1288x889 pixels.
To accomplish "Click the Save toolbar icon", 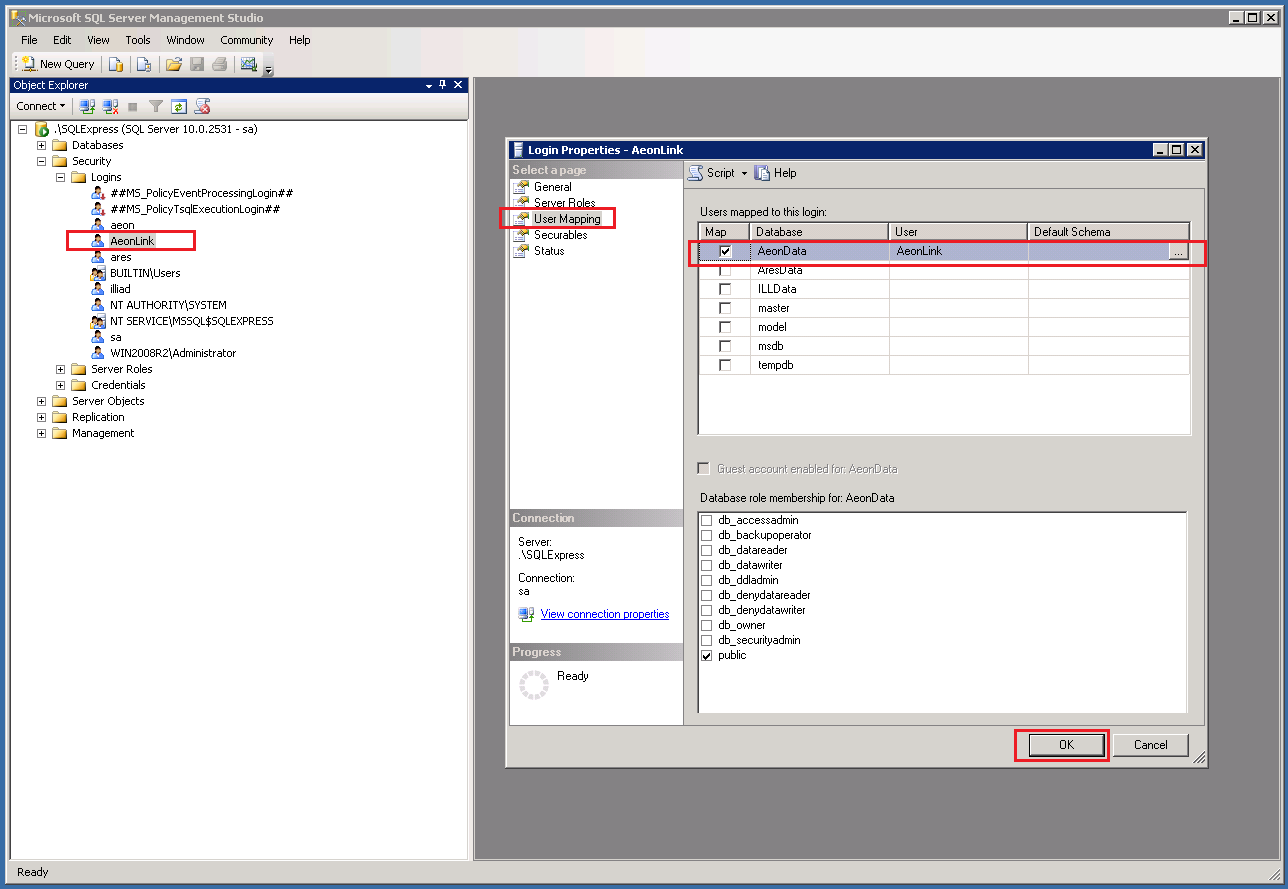I will pyautogui.click(x=196, y=63).
